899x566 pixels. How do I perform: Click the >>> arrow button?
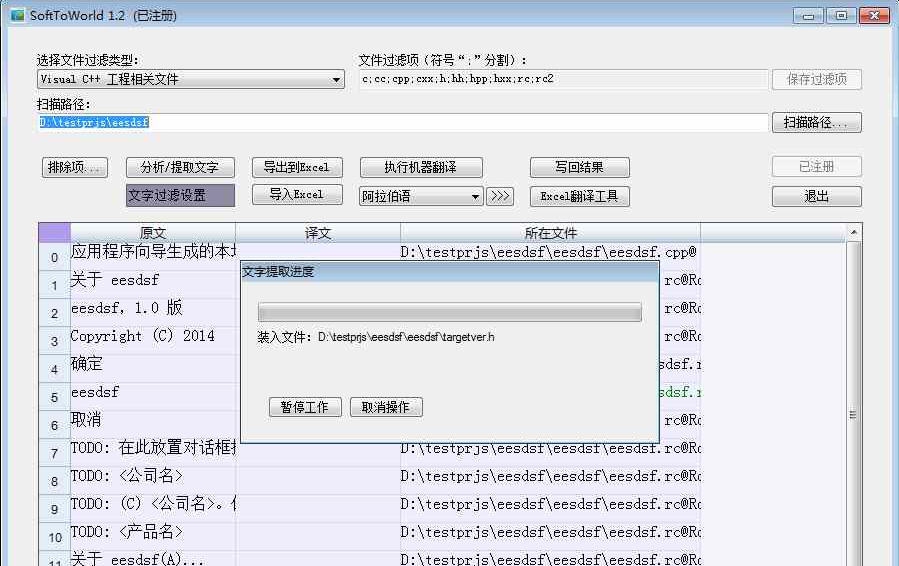pos(499,196)
